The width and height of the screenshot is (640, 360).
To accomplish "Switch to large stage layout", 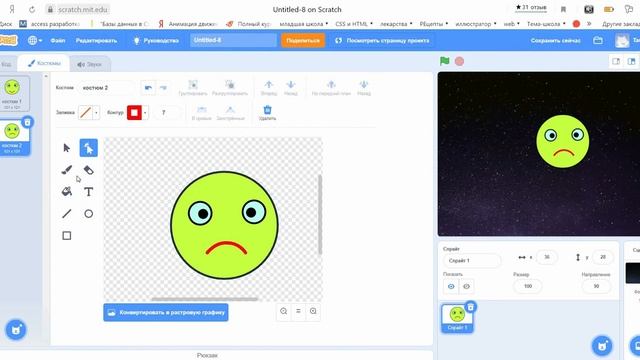I will (631, 61).
